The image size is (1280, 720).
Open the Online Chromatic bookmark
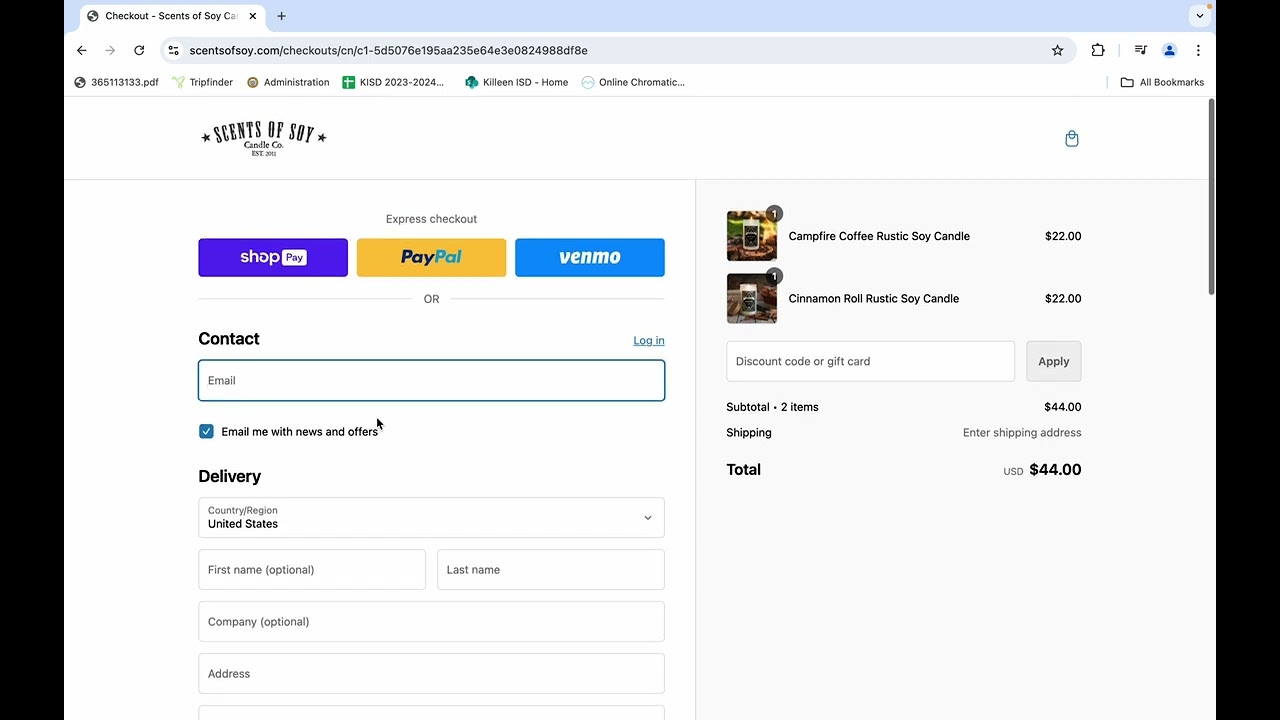(633, 82)
